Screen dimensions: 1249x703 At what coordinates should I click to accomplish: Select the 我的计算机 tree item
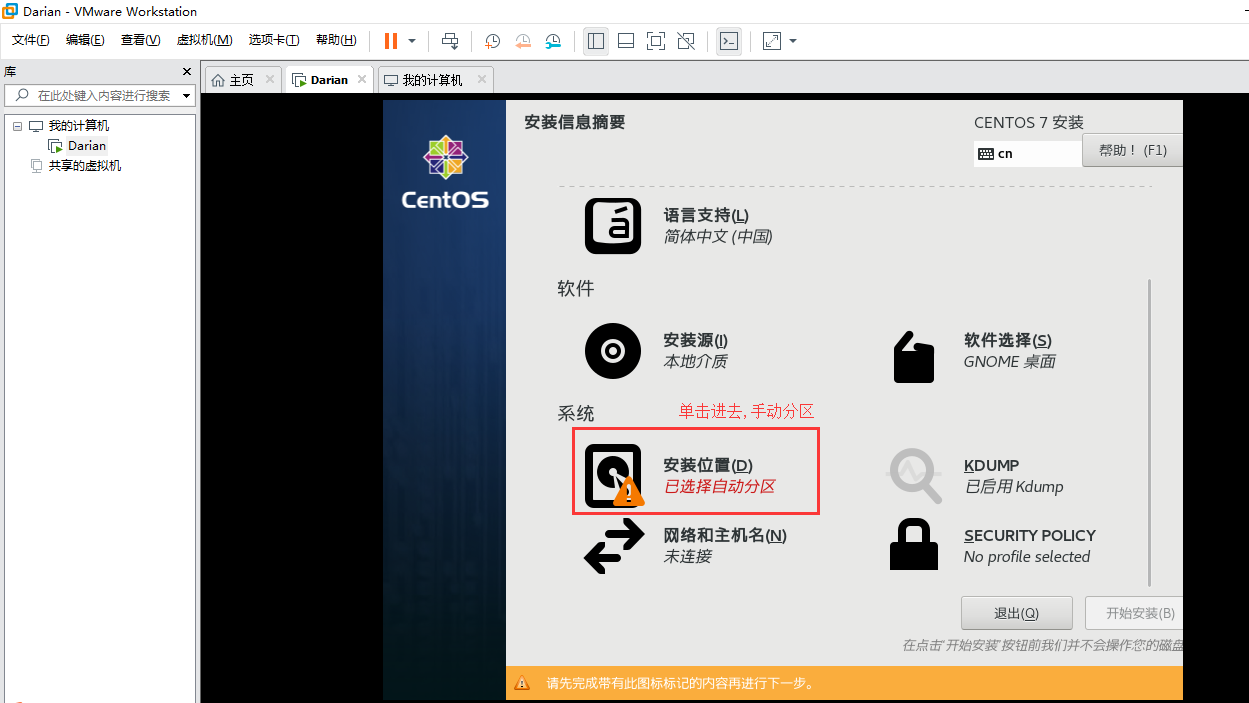(x=79, y=126)
